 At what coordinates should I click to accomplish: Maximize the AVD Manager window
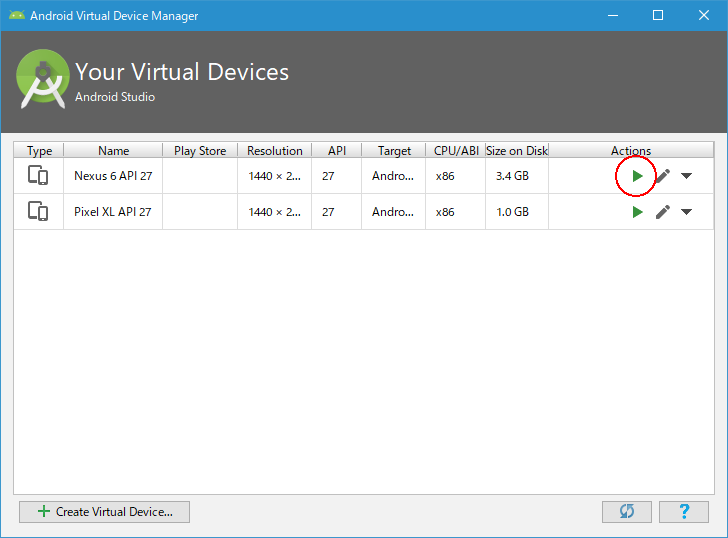pyautogui.click(x=658, y=15)
